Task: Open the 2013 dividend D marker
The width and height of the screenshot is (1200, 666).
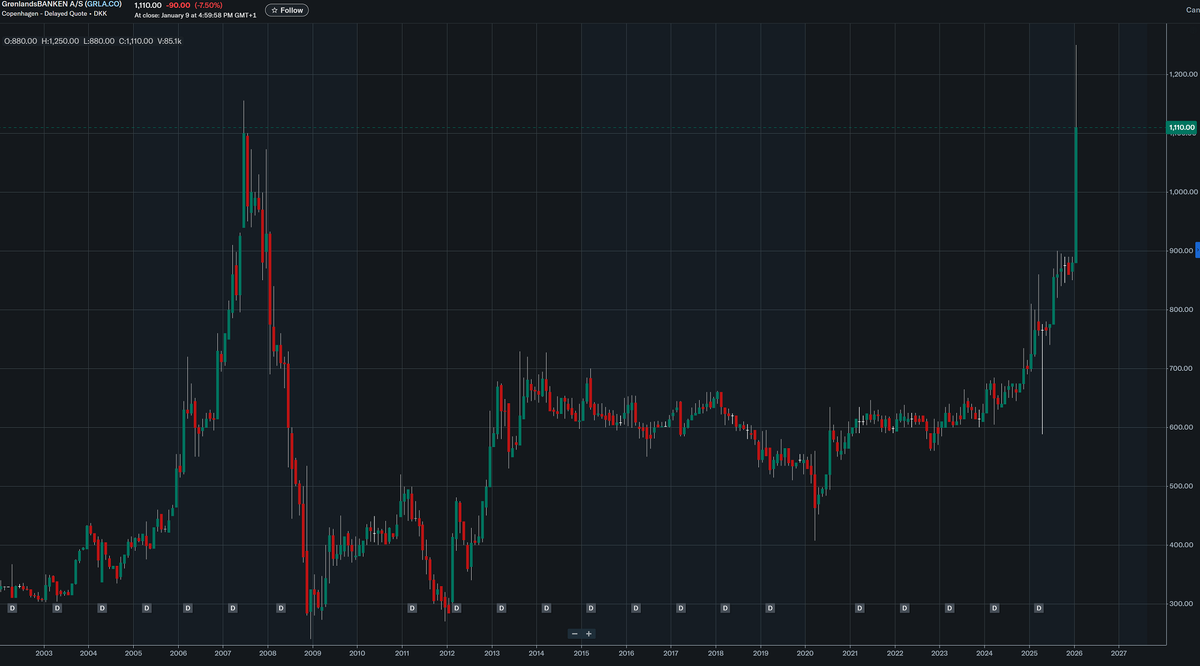Action: (x=501, y=607)
